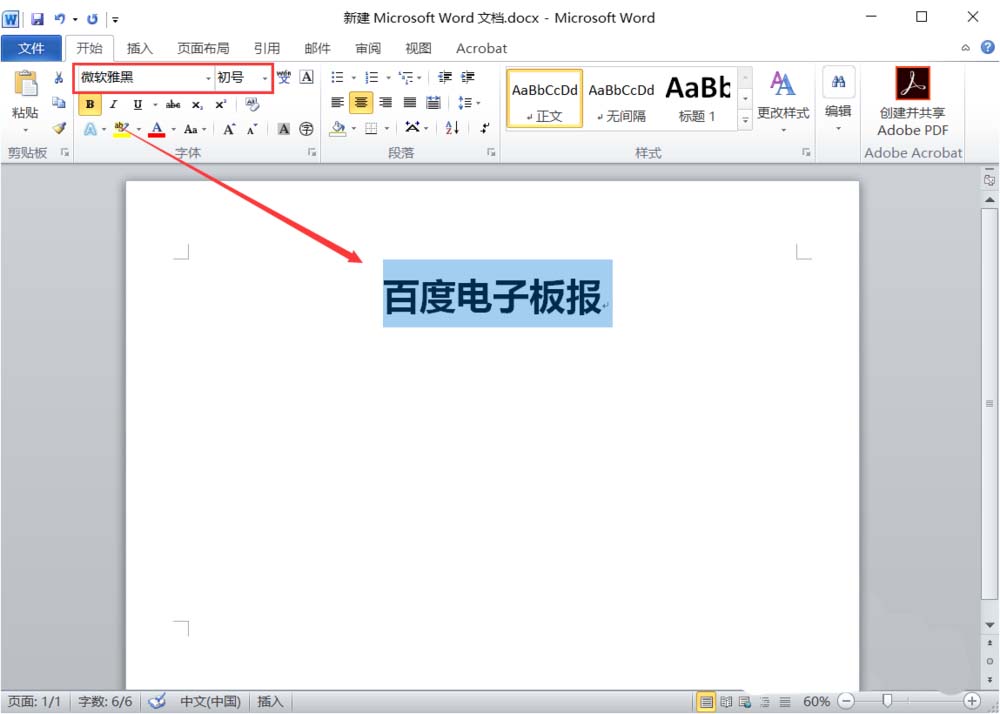The width and height of the screenshot is (1000, 714).
Task: Switch to the Acrobat tab
Action: (x=482, y=48)
